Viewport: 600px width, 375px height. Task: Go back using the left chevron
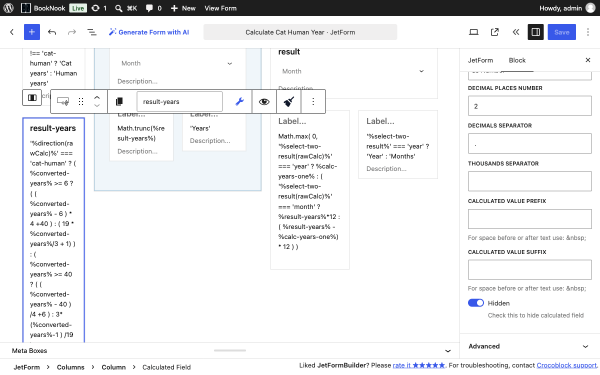(12, 32)
